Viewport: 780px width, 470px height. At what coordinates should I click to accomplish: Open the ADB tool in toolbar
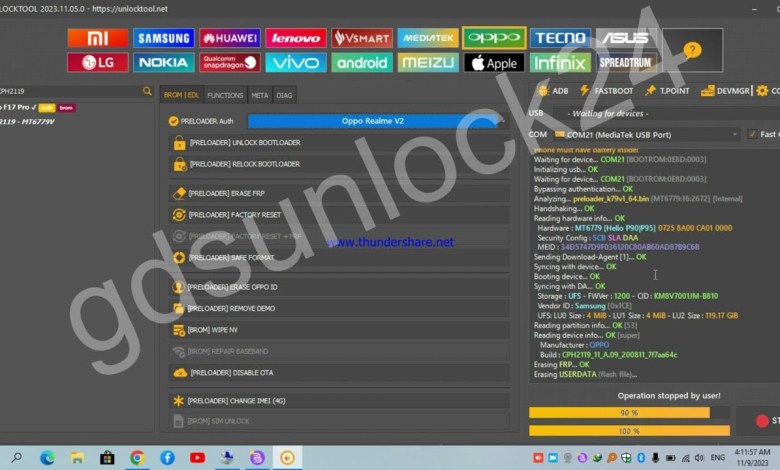(x=553, y=90)
